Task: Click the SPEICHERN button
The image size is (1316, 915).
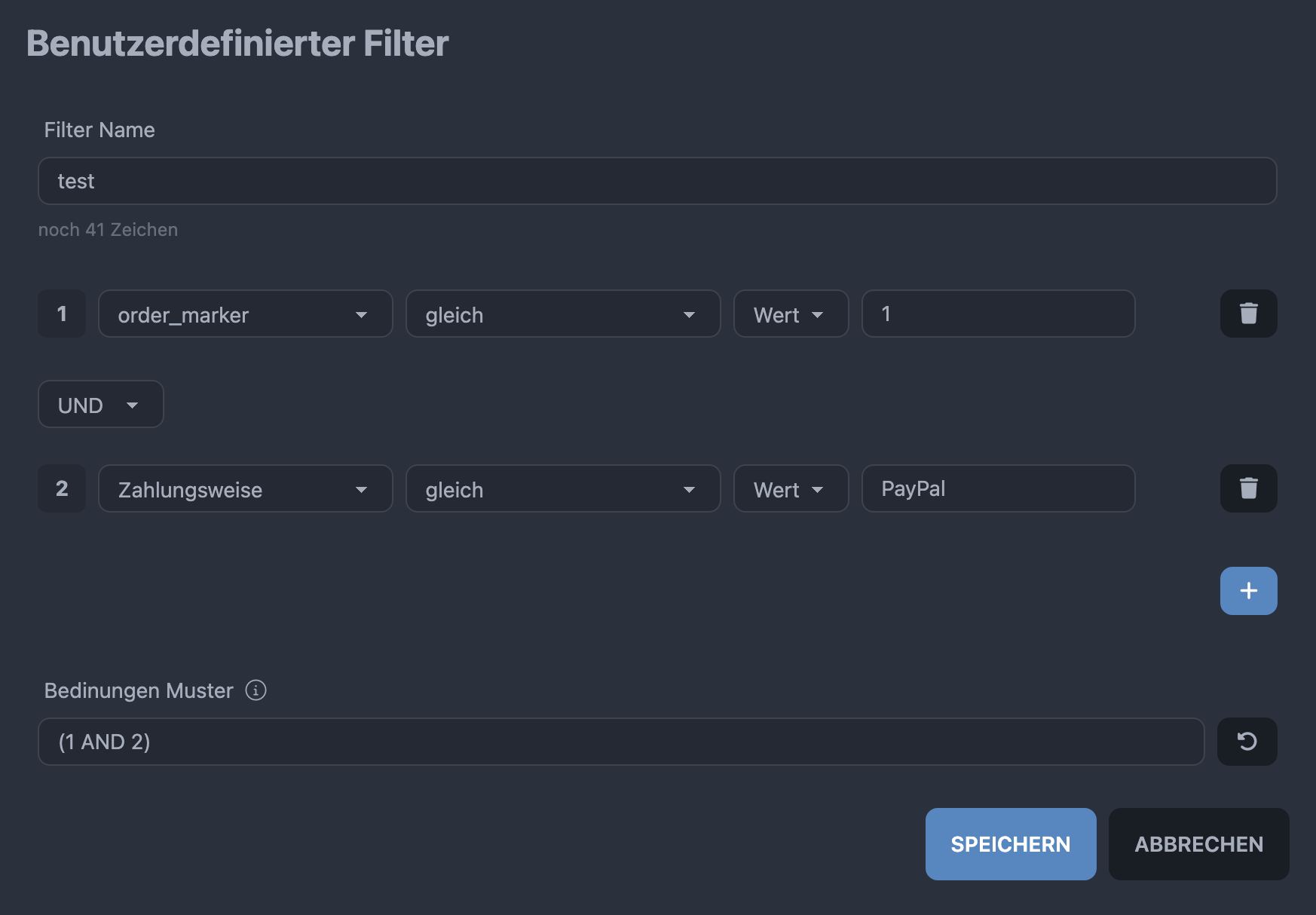Action: [x=1011, y=844]
